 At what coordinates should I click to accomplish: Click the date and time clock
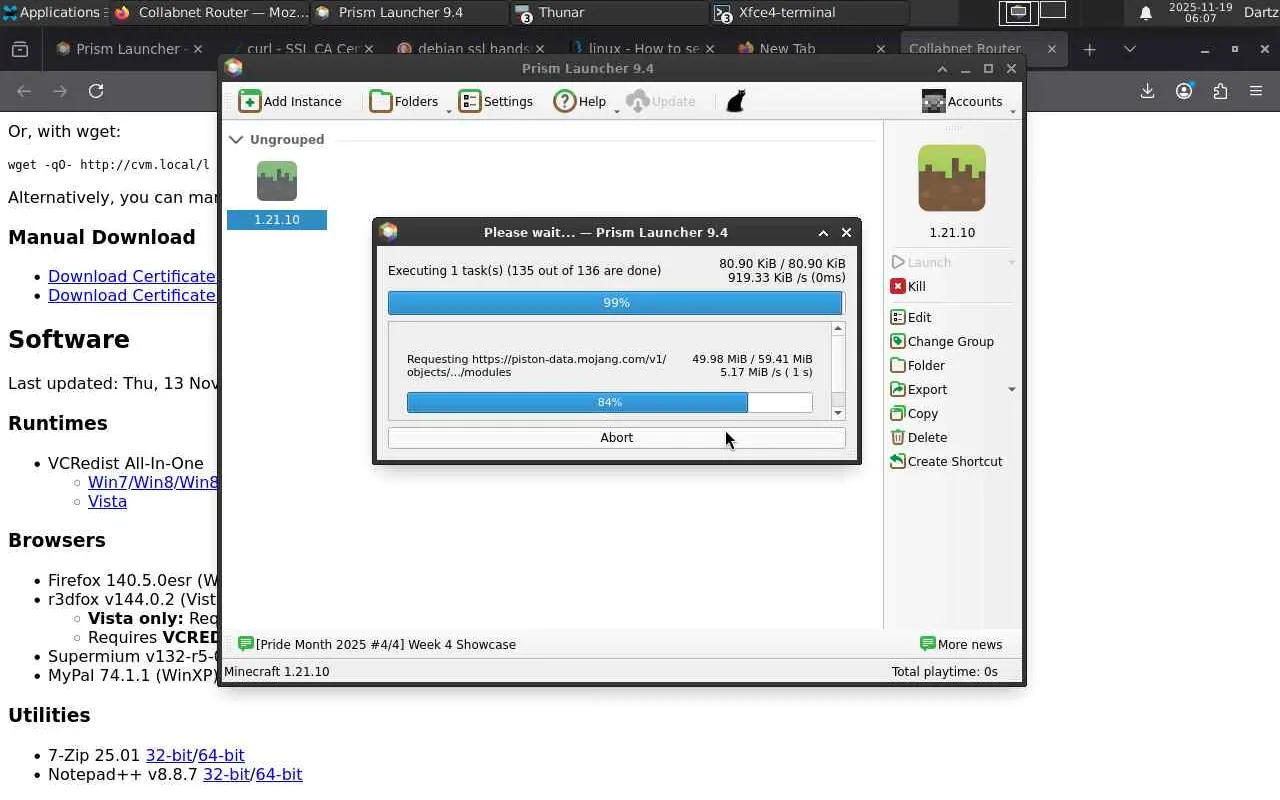click(1201, 12)
